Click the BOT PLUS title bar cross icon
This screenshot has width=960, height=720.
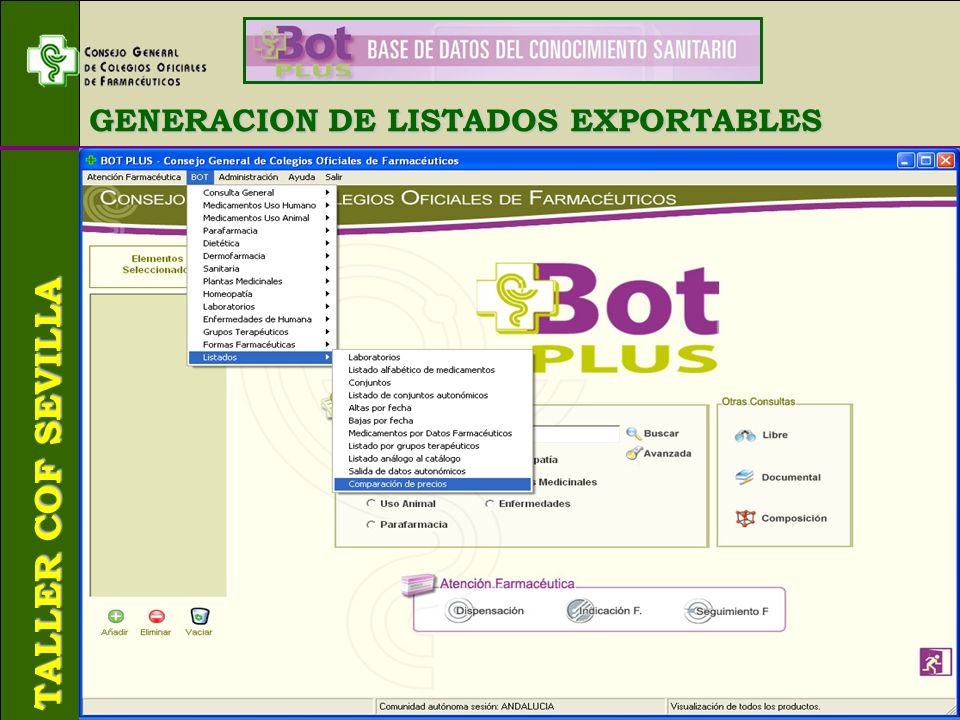[x=91, y=160]
